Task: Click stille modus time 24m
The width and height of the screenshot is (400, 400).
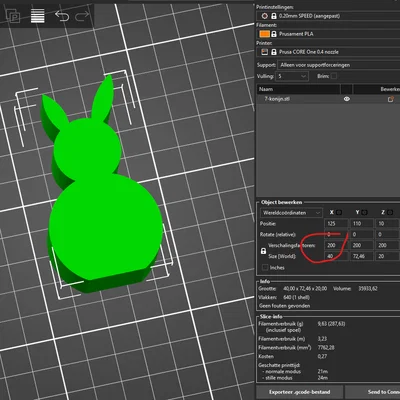Action: click(322, 378)
